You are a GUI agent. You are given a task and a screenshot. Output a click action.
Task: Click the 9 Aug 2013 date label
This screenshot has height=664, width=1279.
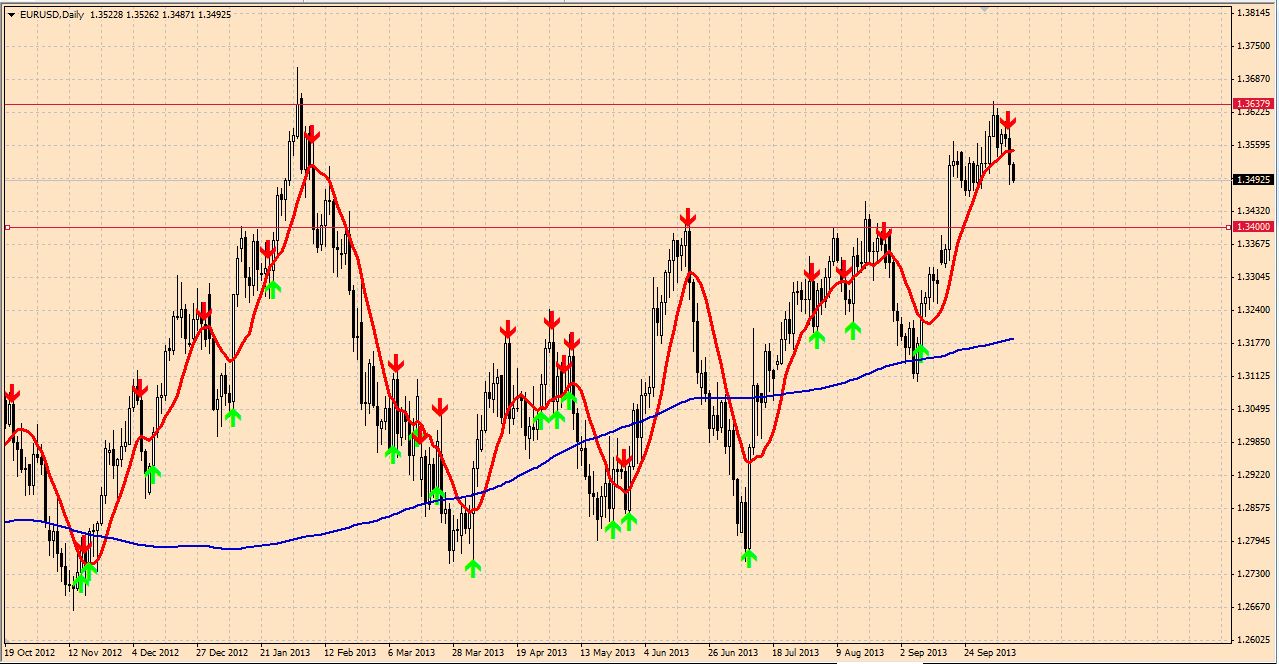point(860,653)
